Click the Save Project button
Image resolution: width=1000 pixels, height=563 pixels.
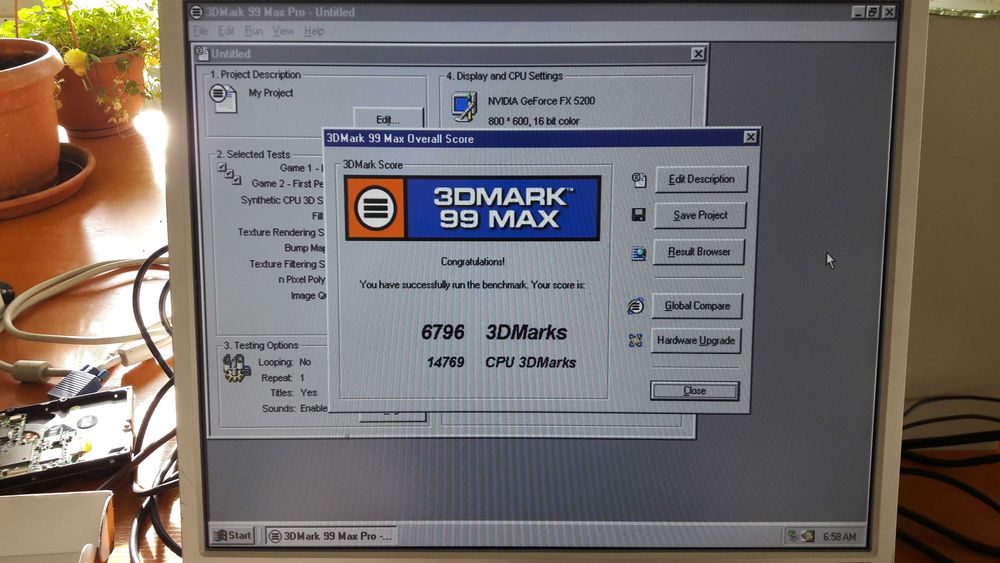click(700, 216)
